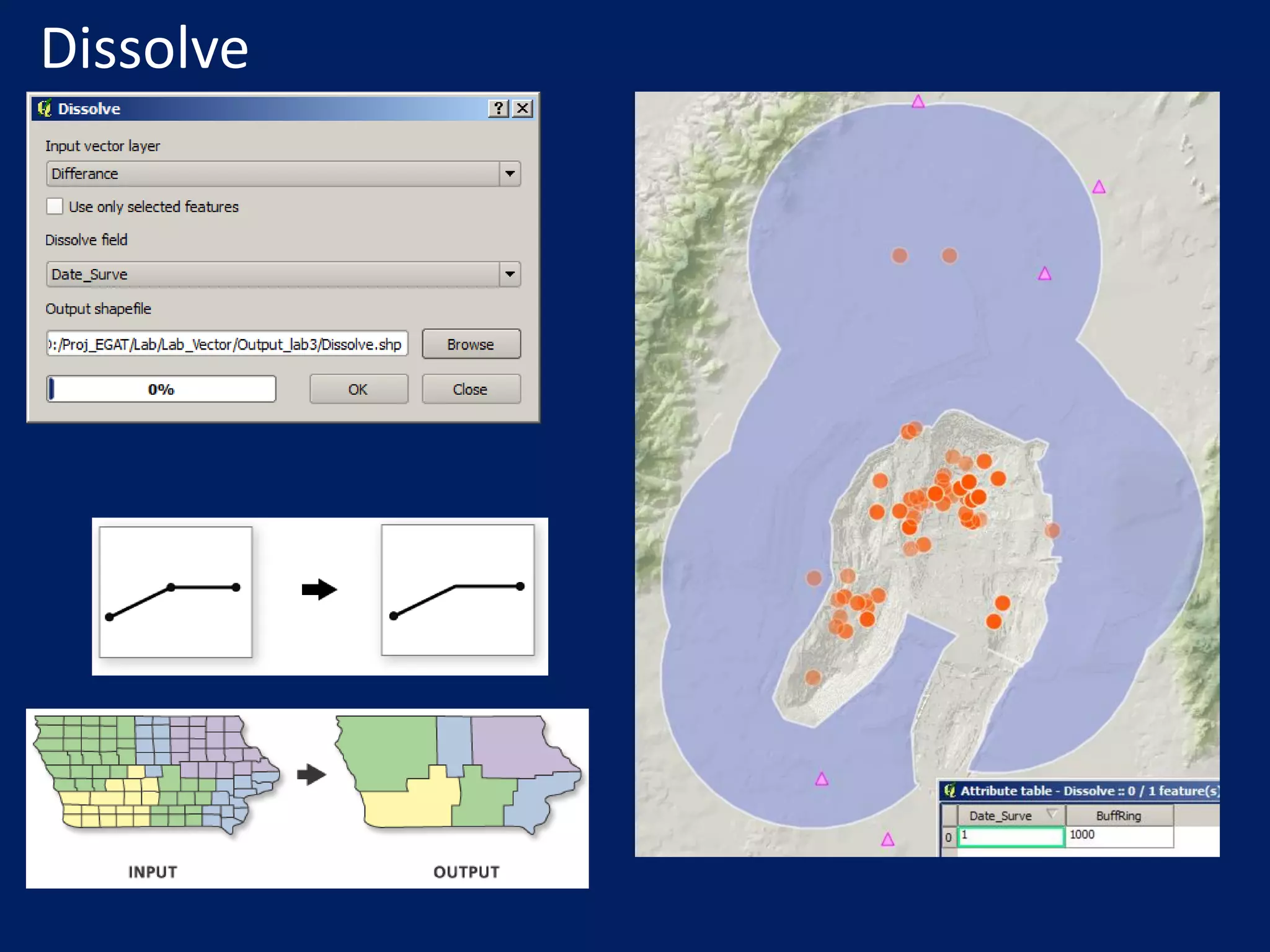Click the help question mark button
Viewport: 1270px width, 952px height.
pos(498,108)
